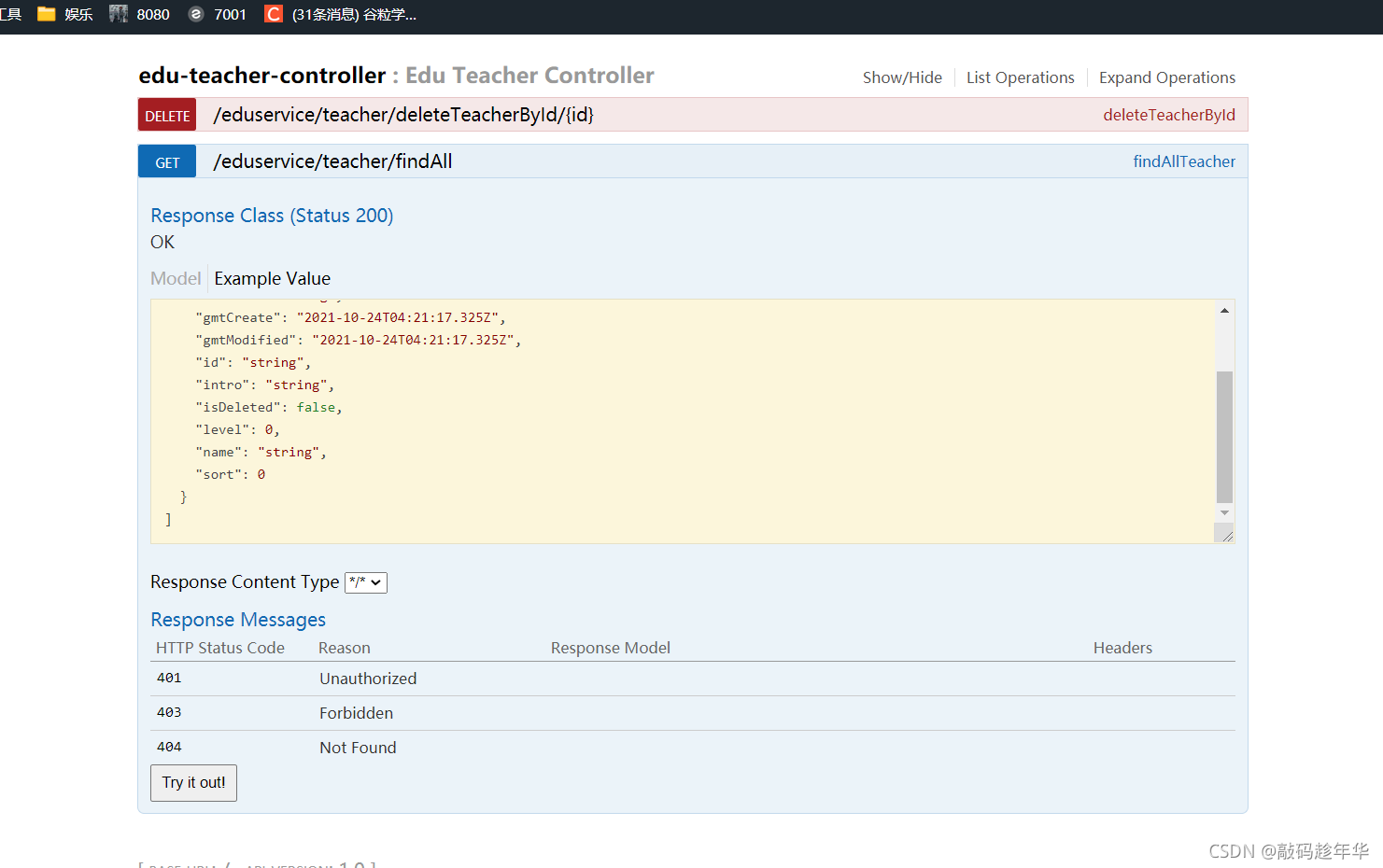Collapse the GET findAll operation header
Viewport: 1383px width, 868px height.
(693, 161)
